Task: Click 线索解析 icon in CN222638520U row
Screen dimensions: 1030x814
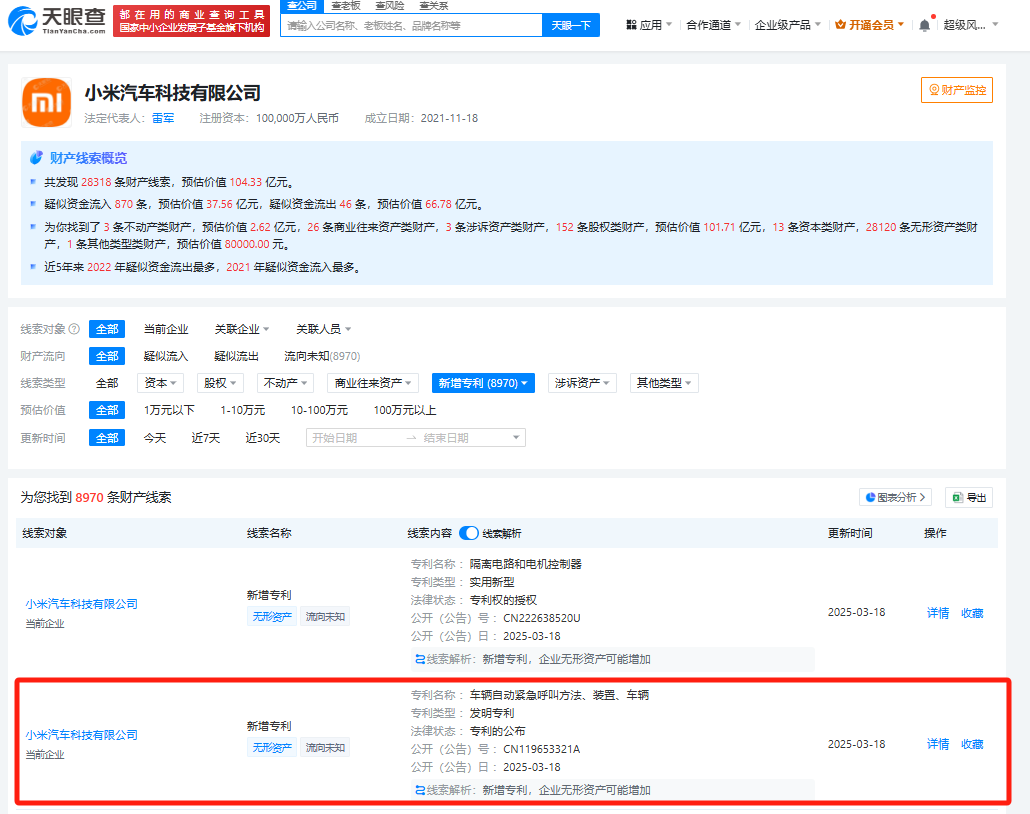Action: [x=420, y=659]
